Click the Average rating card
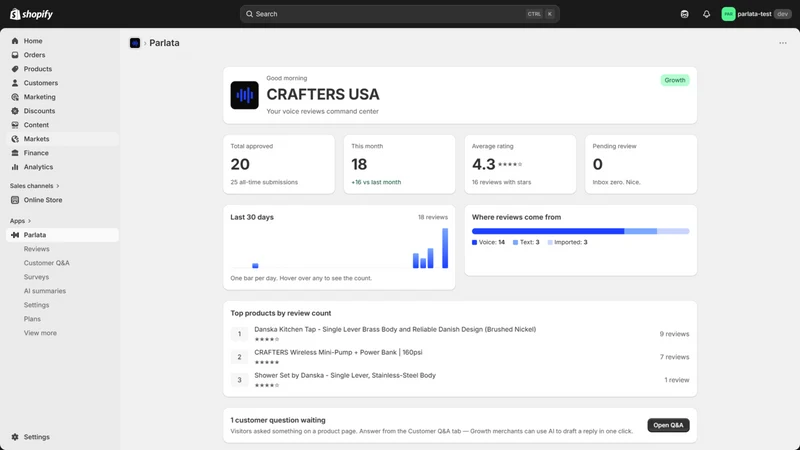This screenshot has height=450, width=800. point(520,164)
